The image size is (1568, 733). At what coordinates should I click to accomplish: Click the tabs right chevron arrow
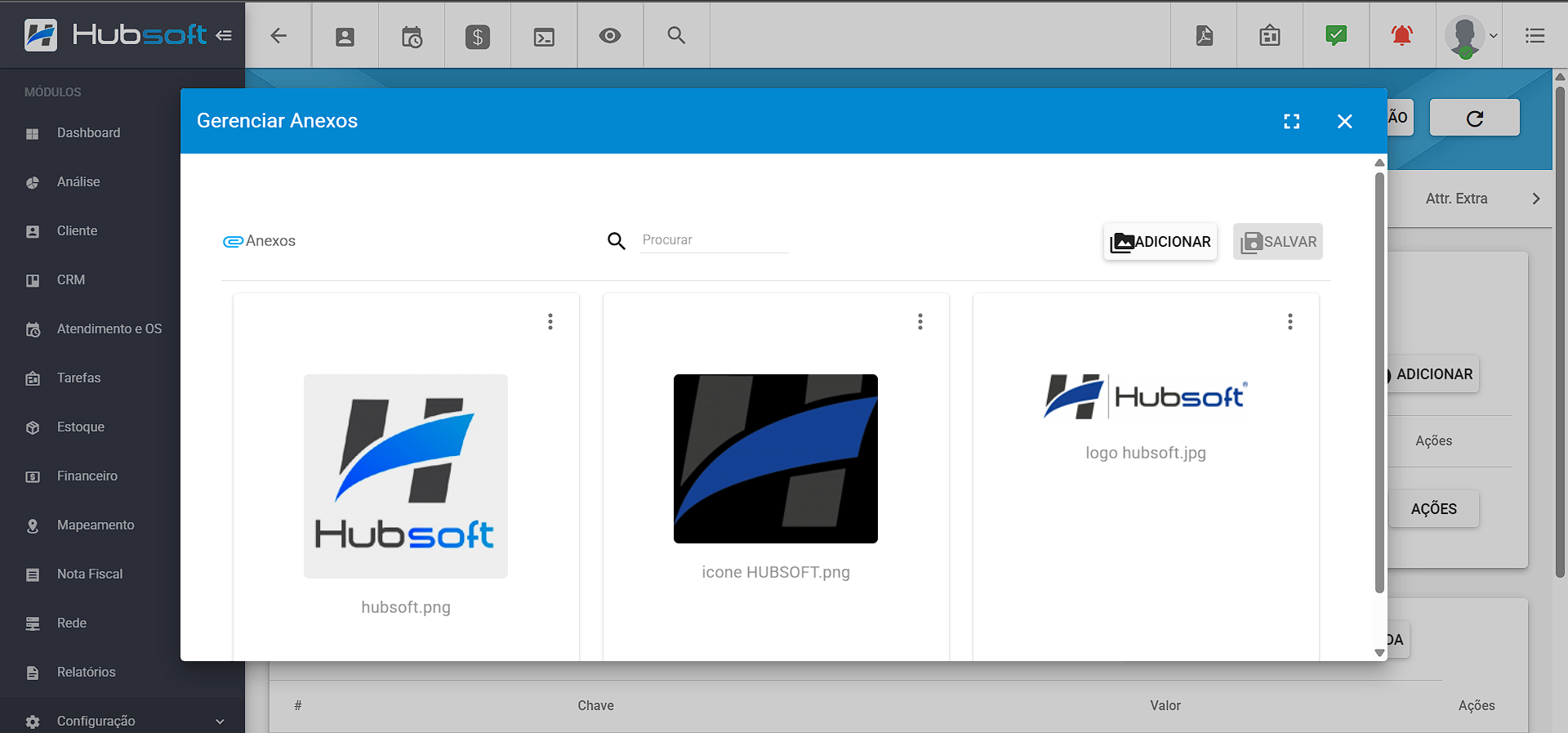1536,199
